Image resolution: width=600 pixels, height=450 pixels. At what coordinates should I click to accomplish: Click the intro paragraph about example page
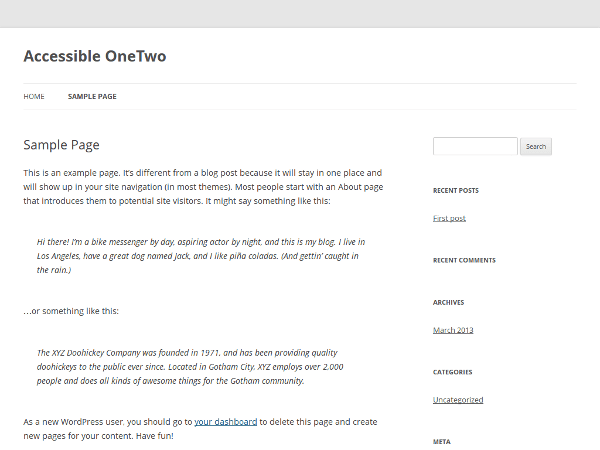click(x=203, y=187)
